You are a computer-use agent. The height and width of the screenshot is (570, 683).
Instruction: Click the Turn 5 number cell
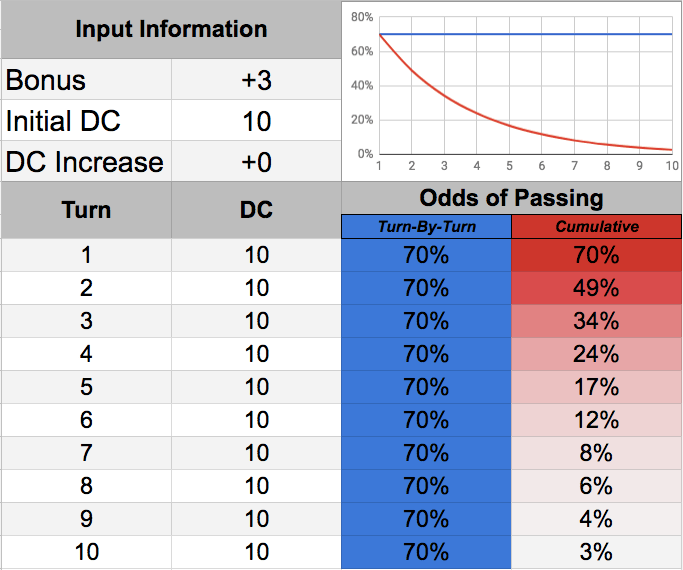click(86, 387)
